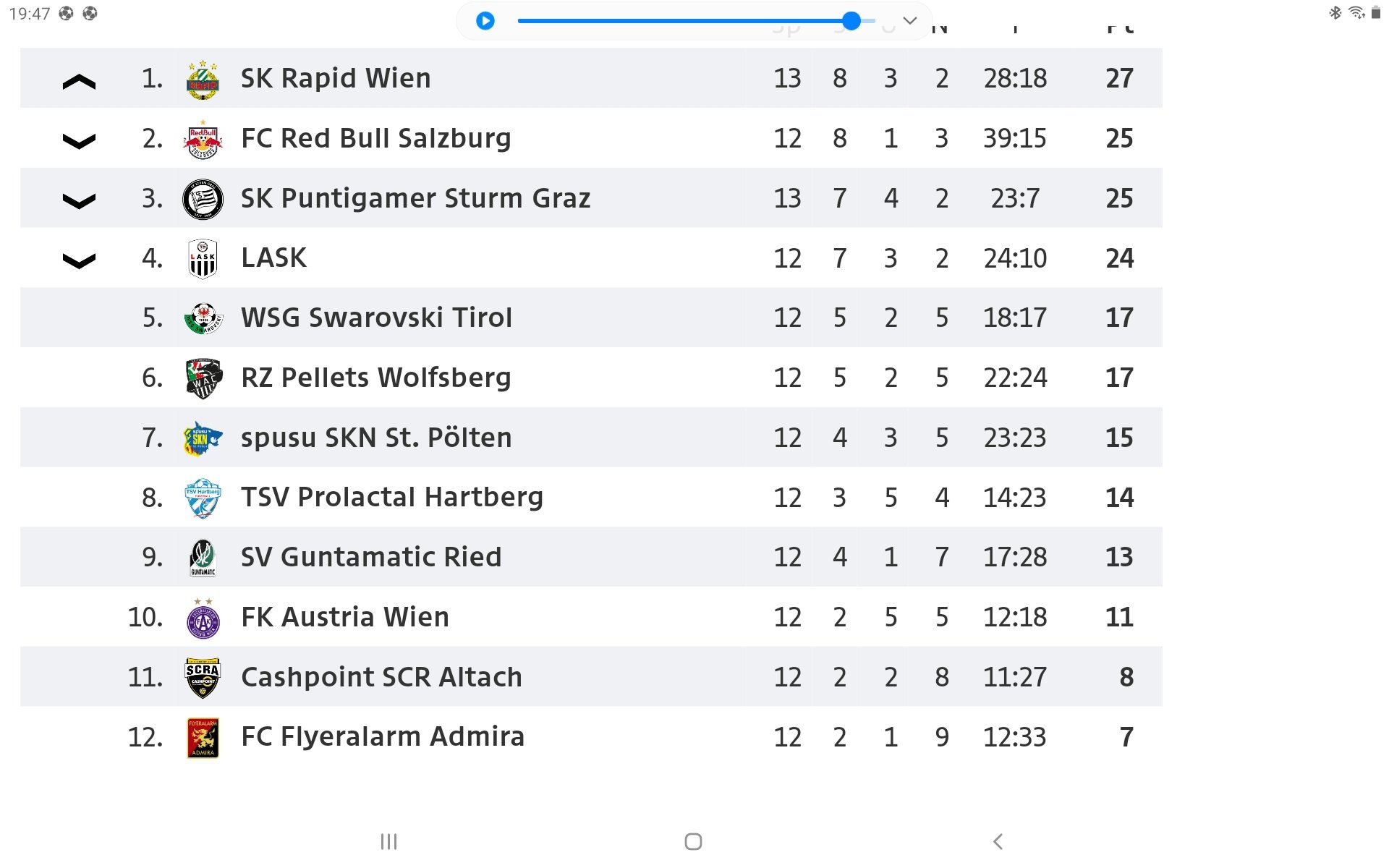Click the SKN St. Pölten crest
Image resolution: width=1389 pixels, height=868 pixels.
click(203, 438)
